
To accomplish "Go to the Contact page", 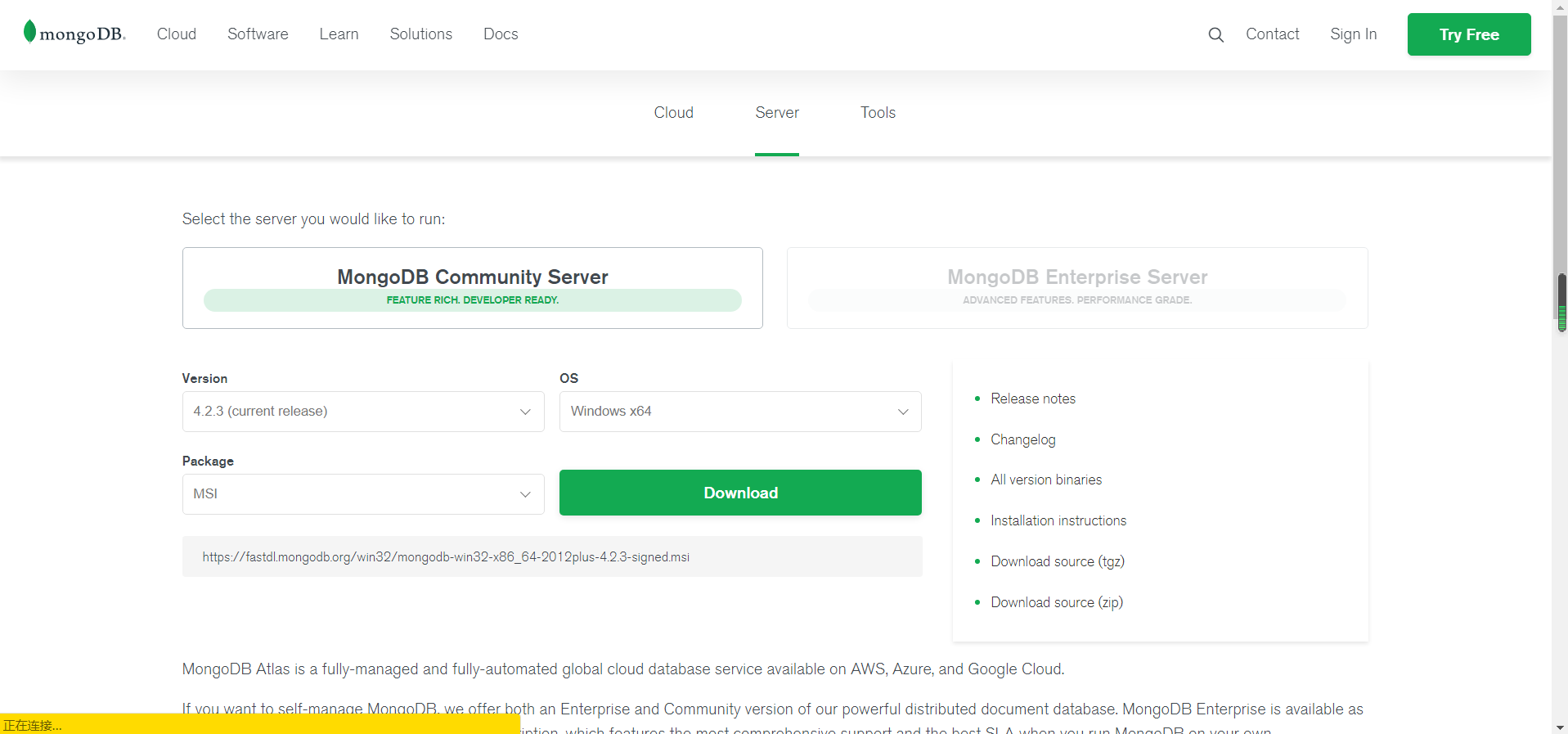I will (x=1272, y=34).
